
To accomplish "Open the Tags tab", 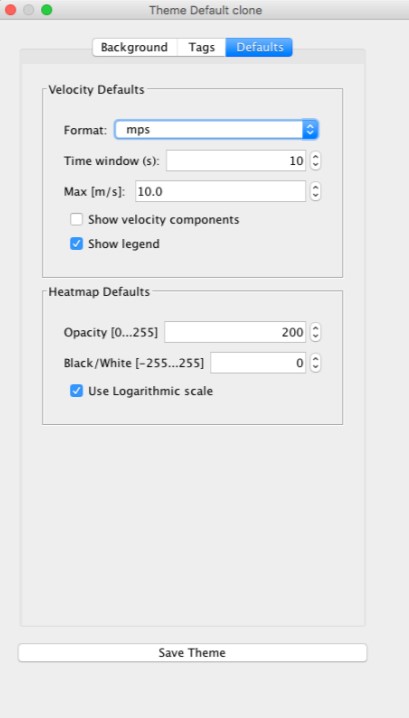I will coord(202,47).
